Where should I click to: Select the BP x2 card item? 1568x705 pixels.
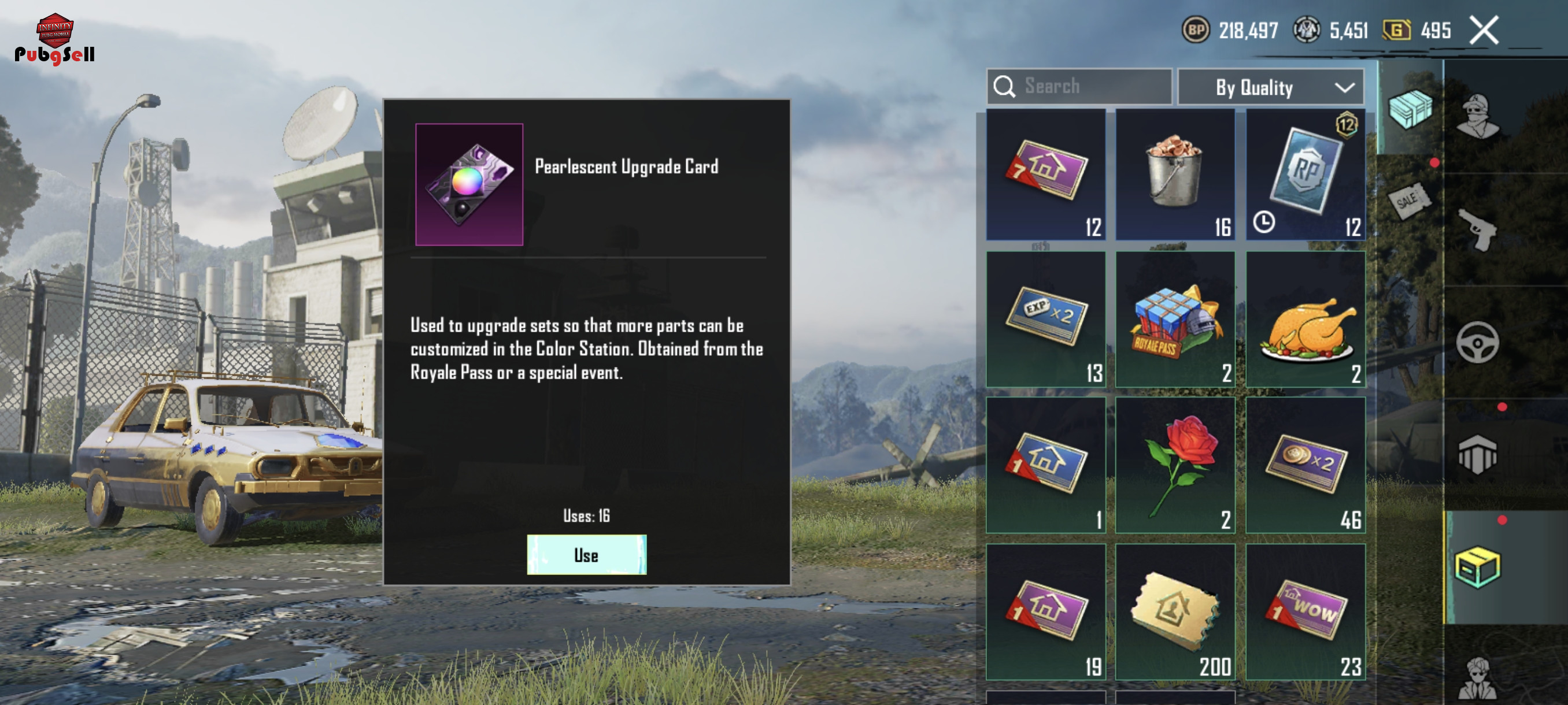click(1305, 465)
